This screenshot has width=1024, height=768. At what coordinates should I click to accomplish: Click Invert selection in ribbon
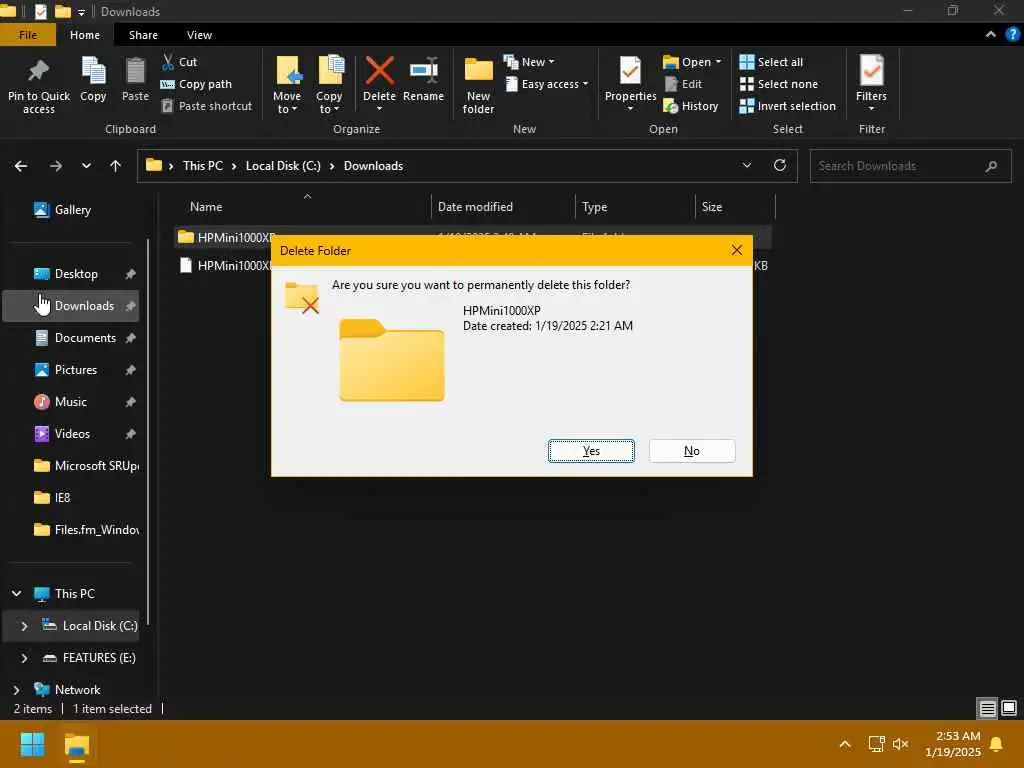[788, 106]
